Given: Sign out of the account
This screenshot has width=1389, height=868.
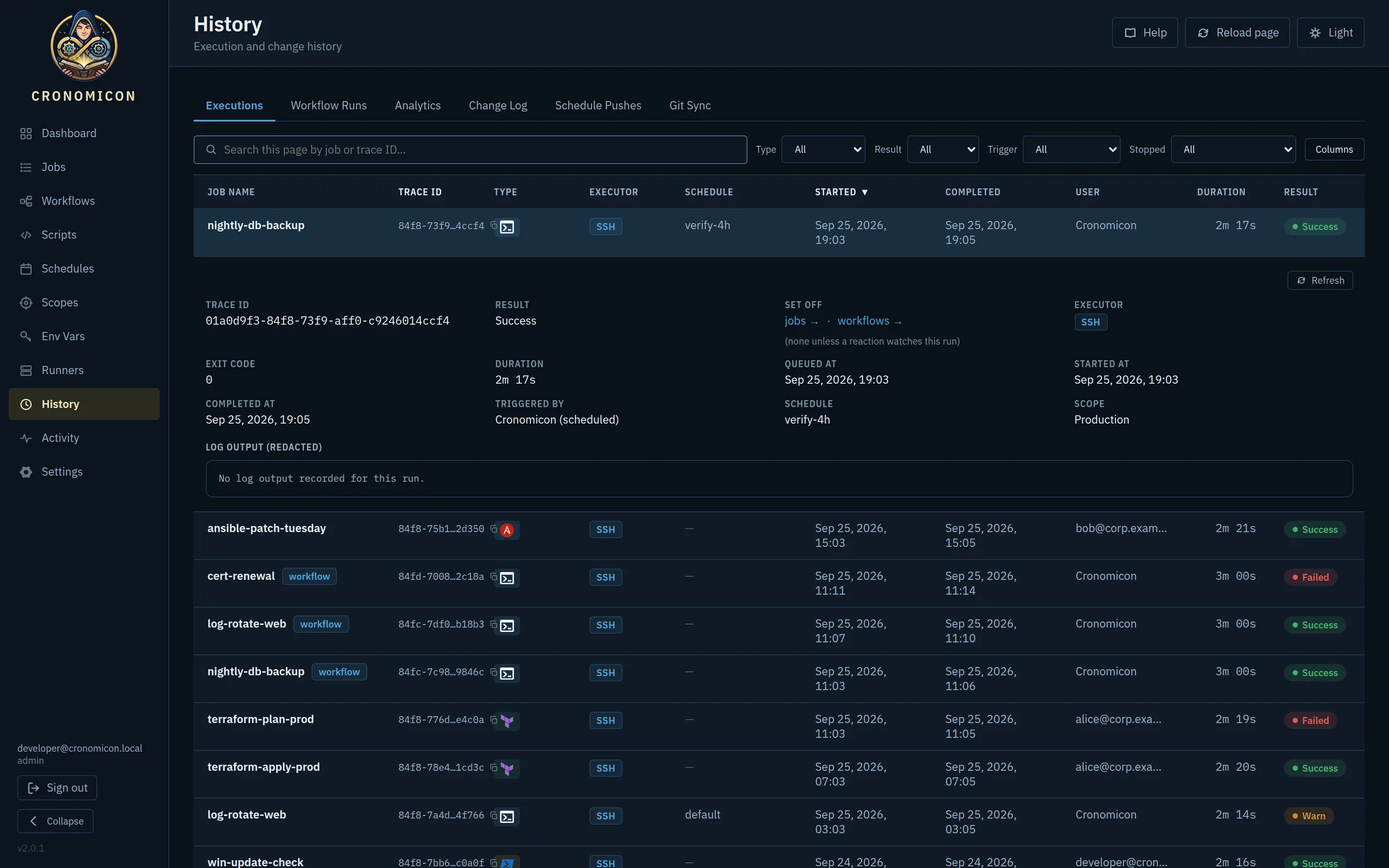Looking at the screenshot, I should tap(57, 788).
